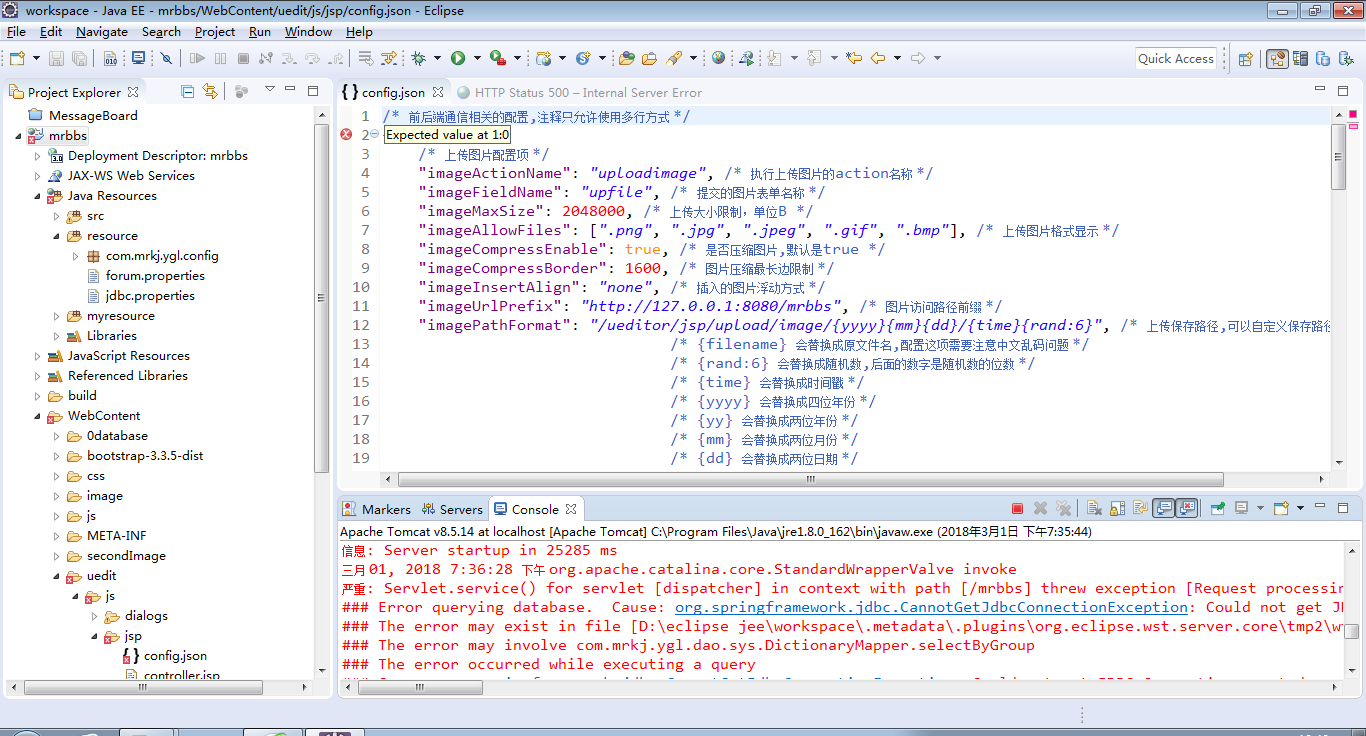Select forum.properties in Project Explorer
The image size is (1366, 736).
(x=155, y=276)
